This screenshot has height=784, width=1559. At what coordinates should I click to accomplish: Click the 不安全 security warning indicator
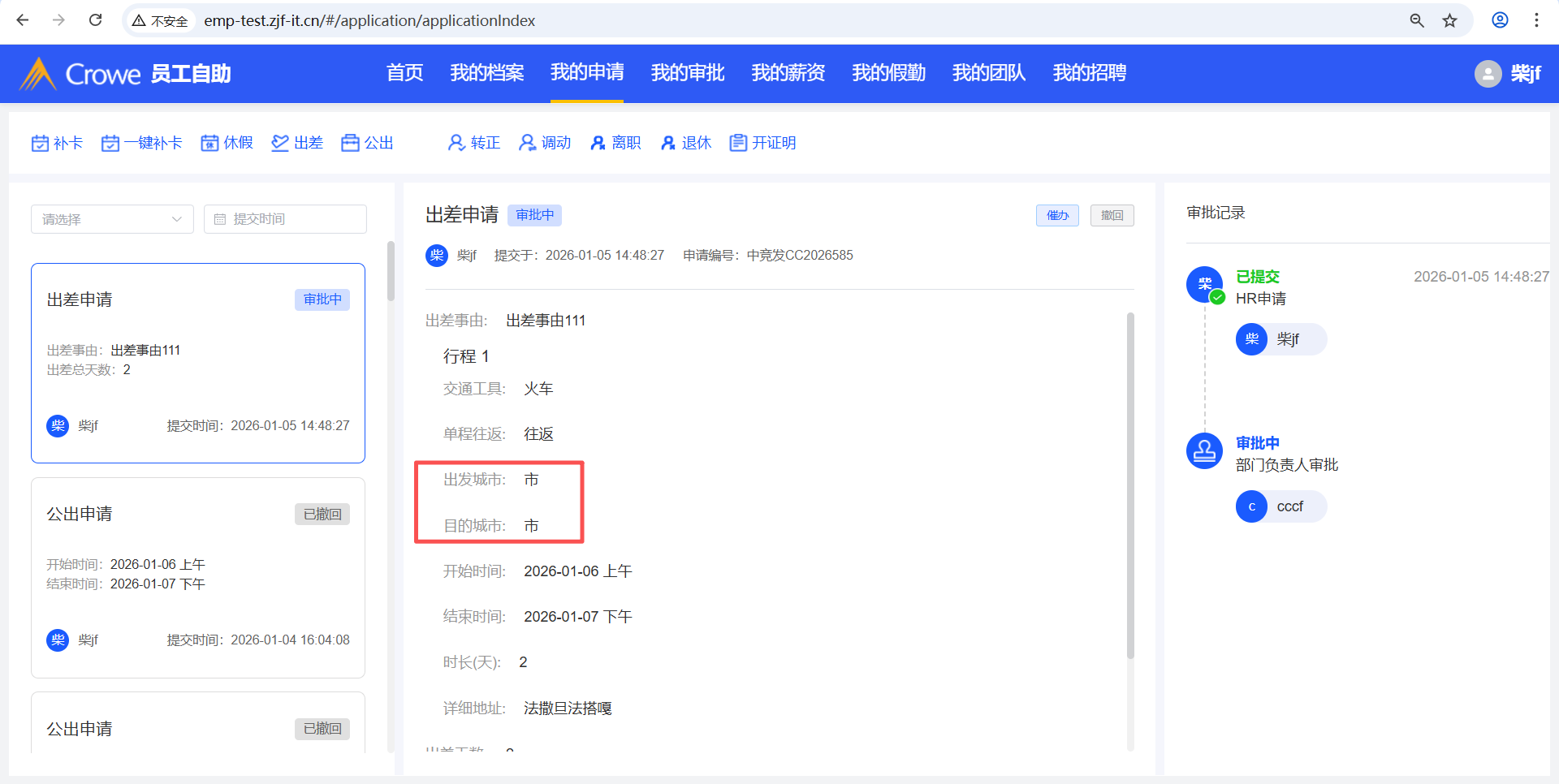point(160,20)
